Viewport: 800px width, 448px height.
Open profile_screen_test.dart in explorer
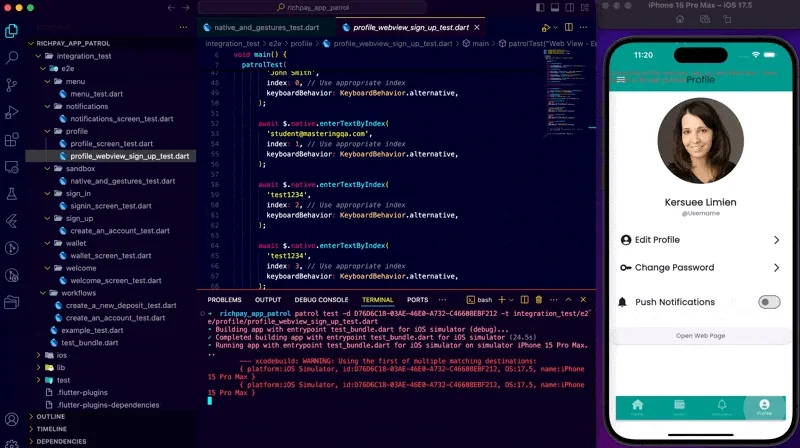pyautogui.click(x=111, y=143)
